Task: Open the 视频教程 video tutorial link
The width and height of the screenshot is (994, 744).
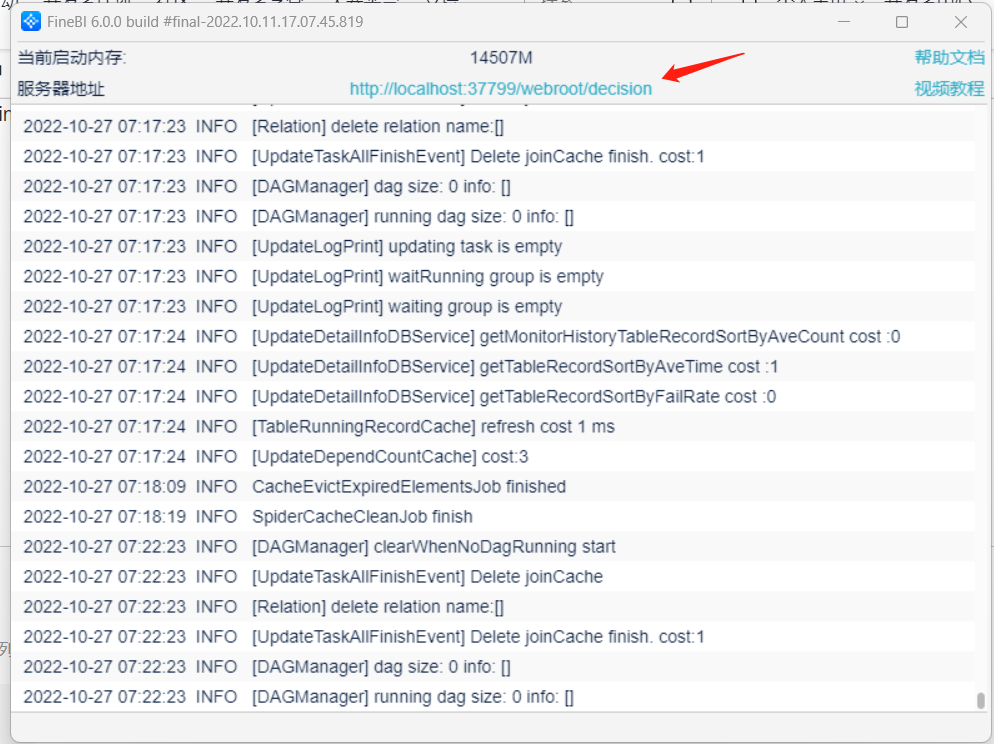Action: point(949,89)
